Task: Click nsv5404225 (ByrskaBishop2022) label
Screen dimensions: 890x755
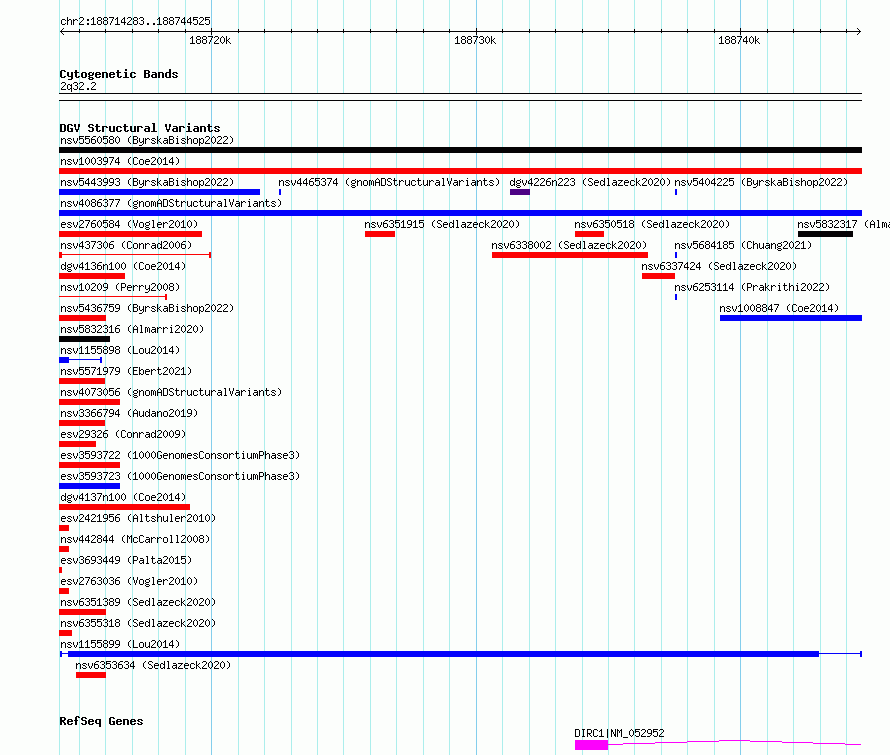Action: pos(761,182)
